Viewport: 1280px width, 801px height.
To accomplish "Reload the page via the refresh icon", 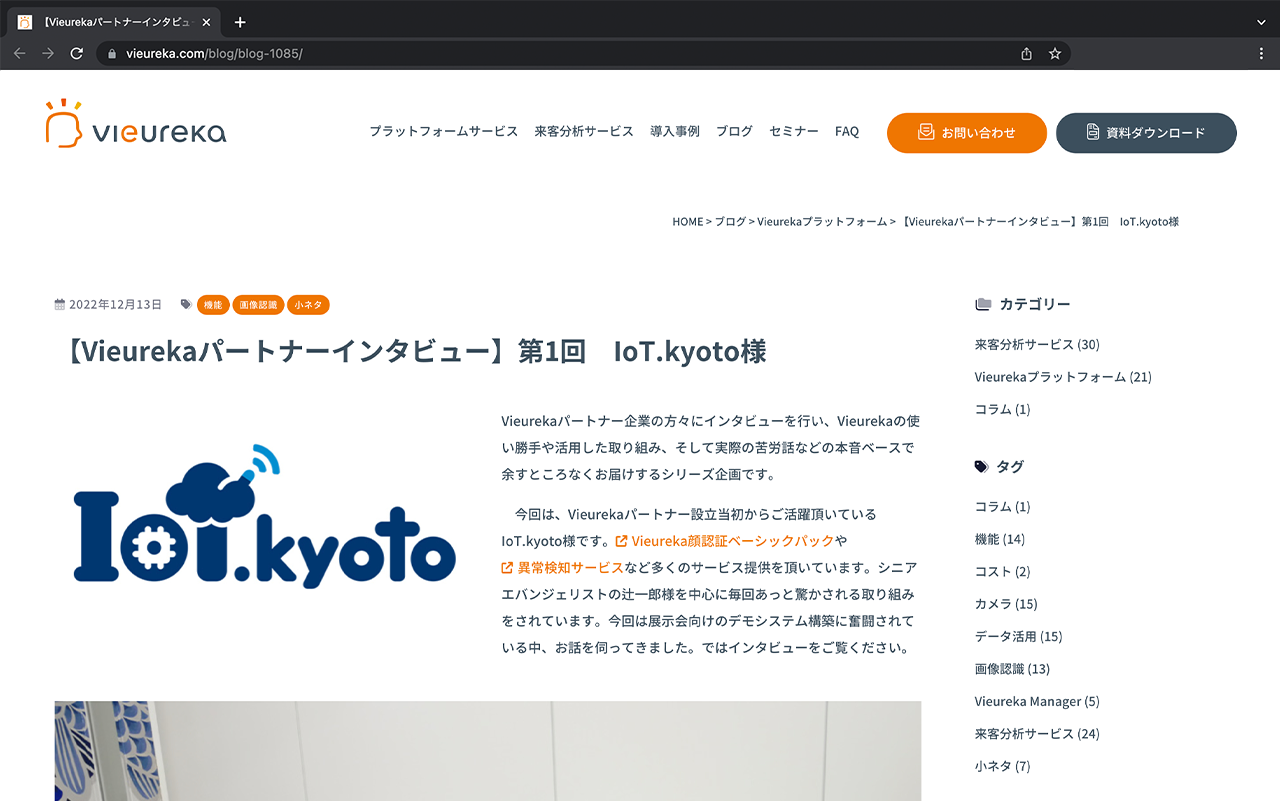I will pos(76,53).
